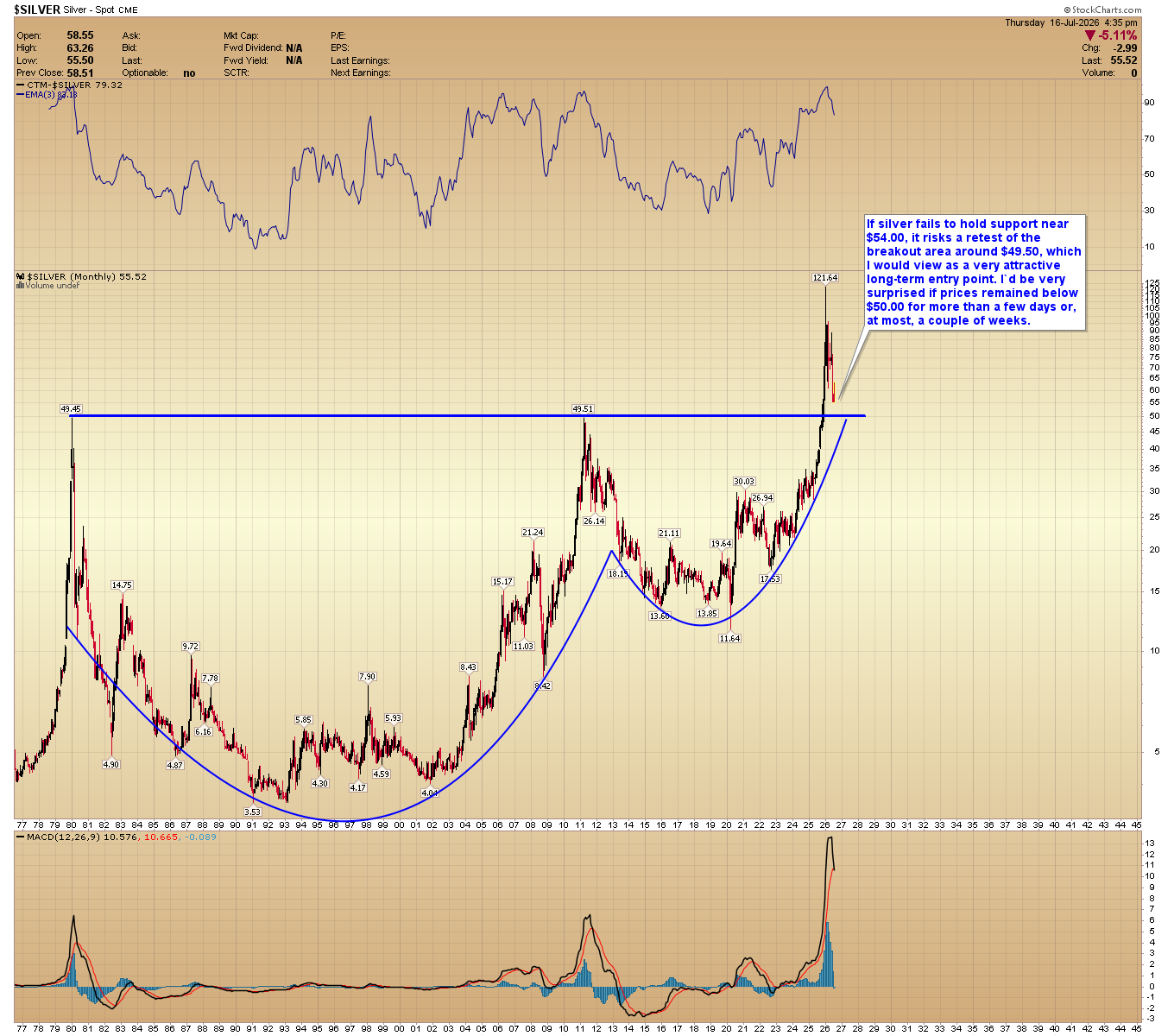Click the '$SILVER (Monthly) 55.52' panel label
The width and height of the screenshot is (1174, 1036).
point(86,277)
